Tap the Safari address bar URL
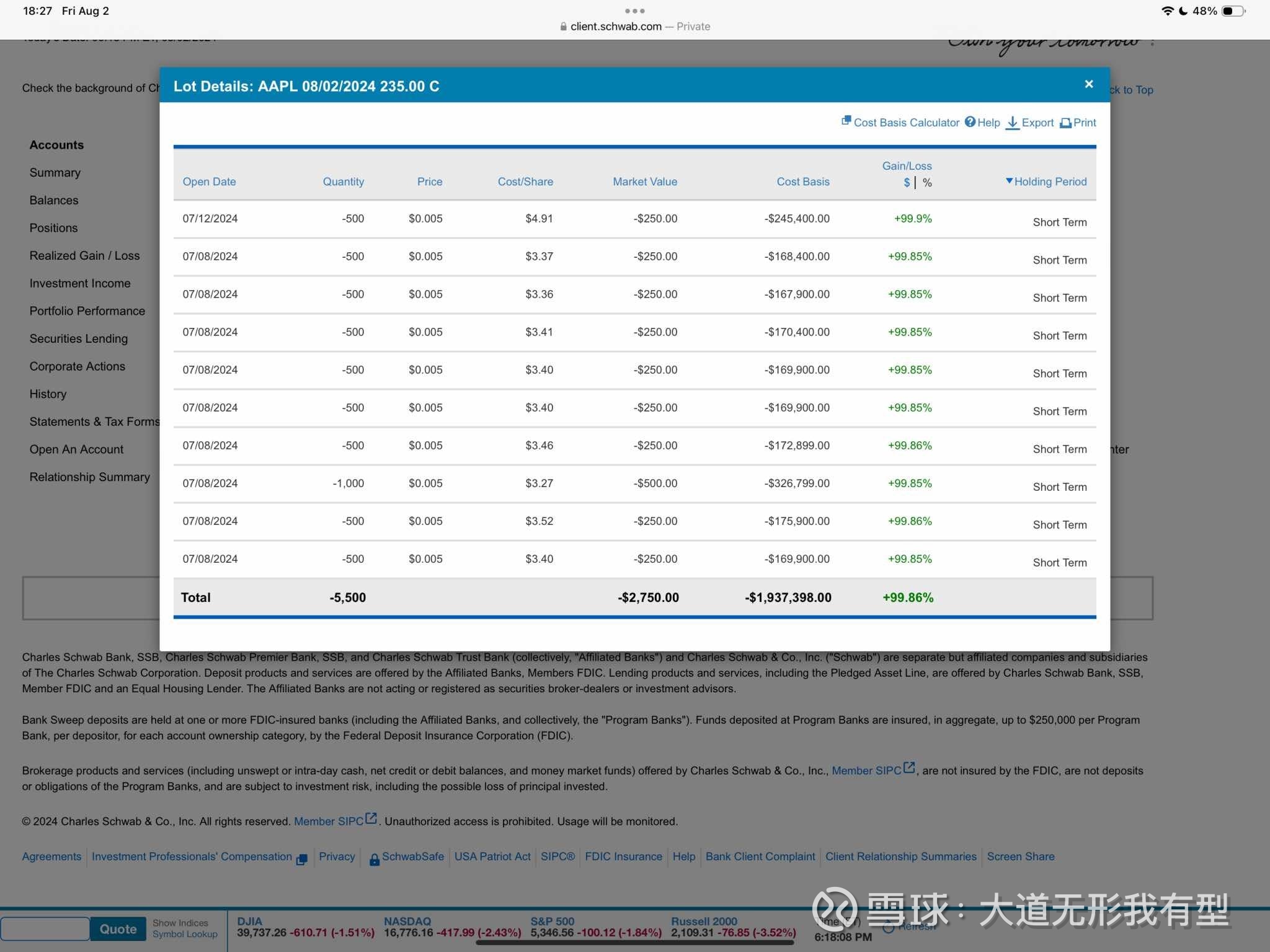Image resolution: width=1270 pixels, height=952 pixels. (616, 26)
